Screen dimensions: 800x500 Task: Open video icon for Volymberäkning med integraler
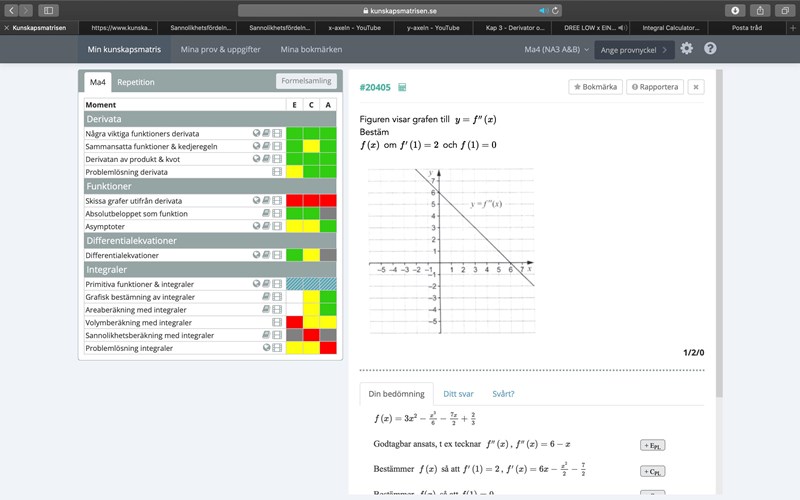(277, 323)
